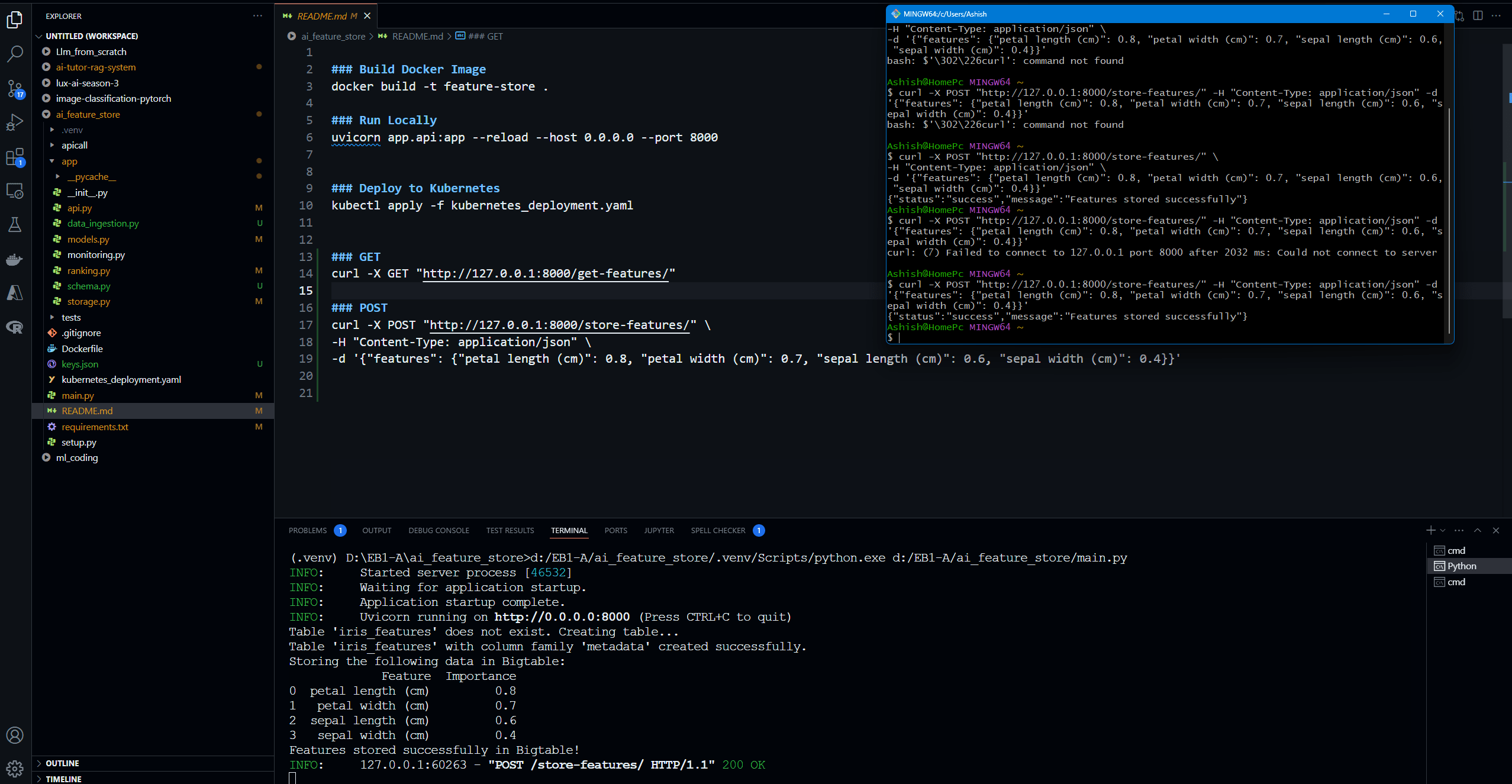Expand the tests folder
This screenshot has width=1512, height=784.
pos(71,317)
